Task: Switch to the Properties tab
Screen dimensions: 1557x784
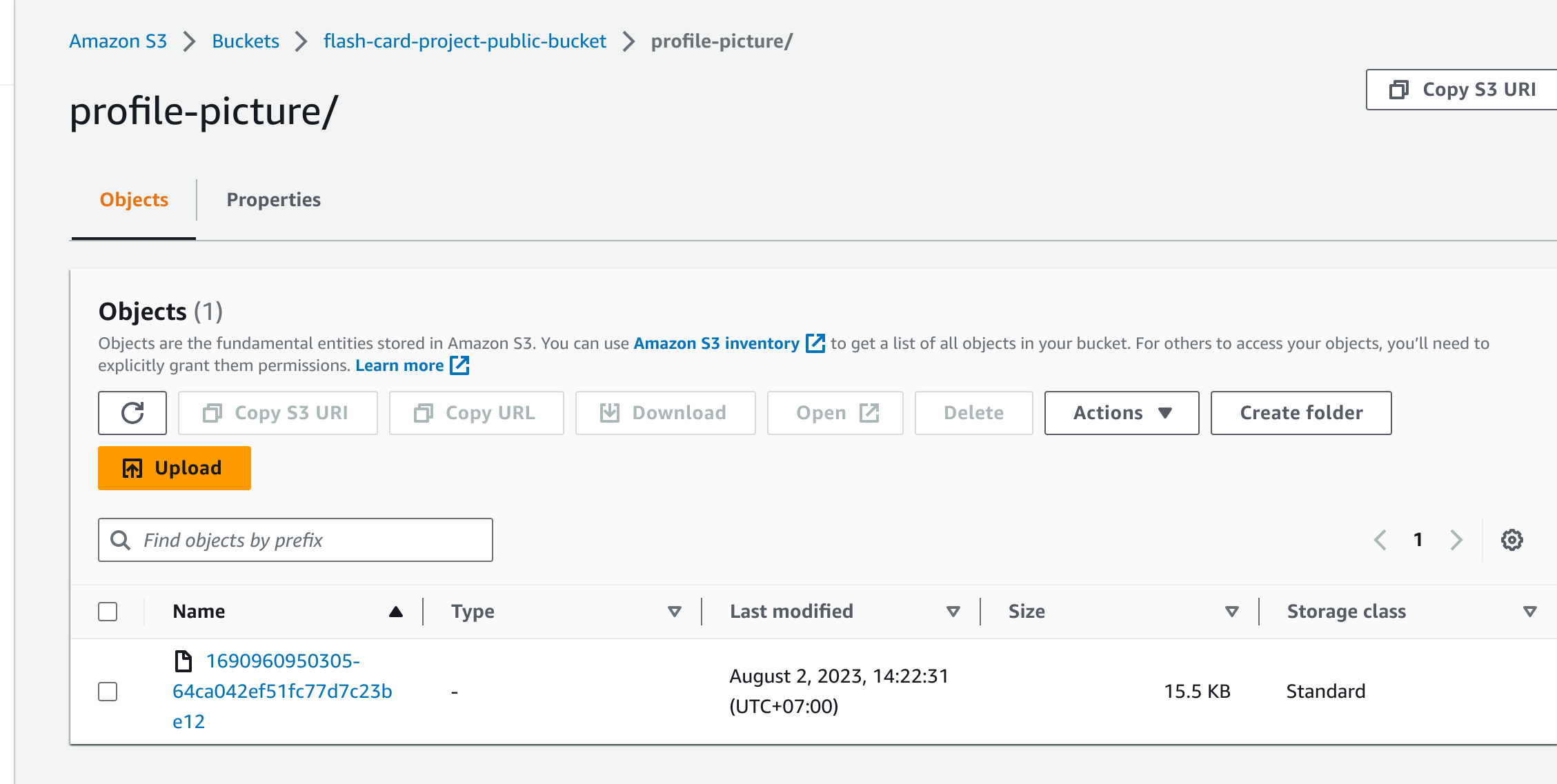Action: pos(273,199)
